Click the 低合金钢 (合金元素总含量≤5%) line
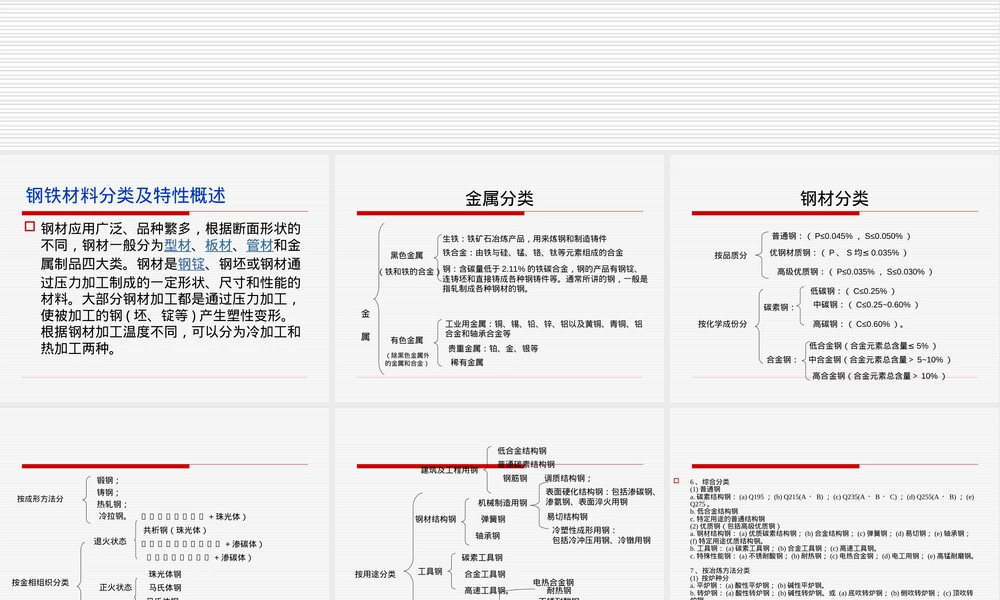 (872, 346)
